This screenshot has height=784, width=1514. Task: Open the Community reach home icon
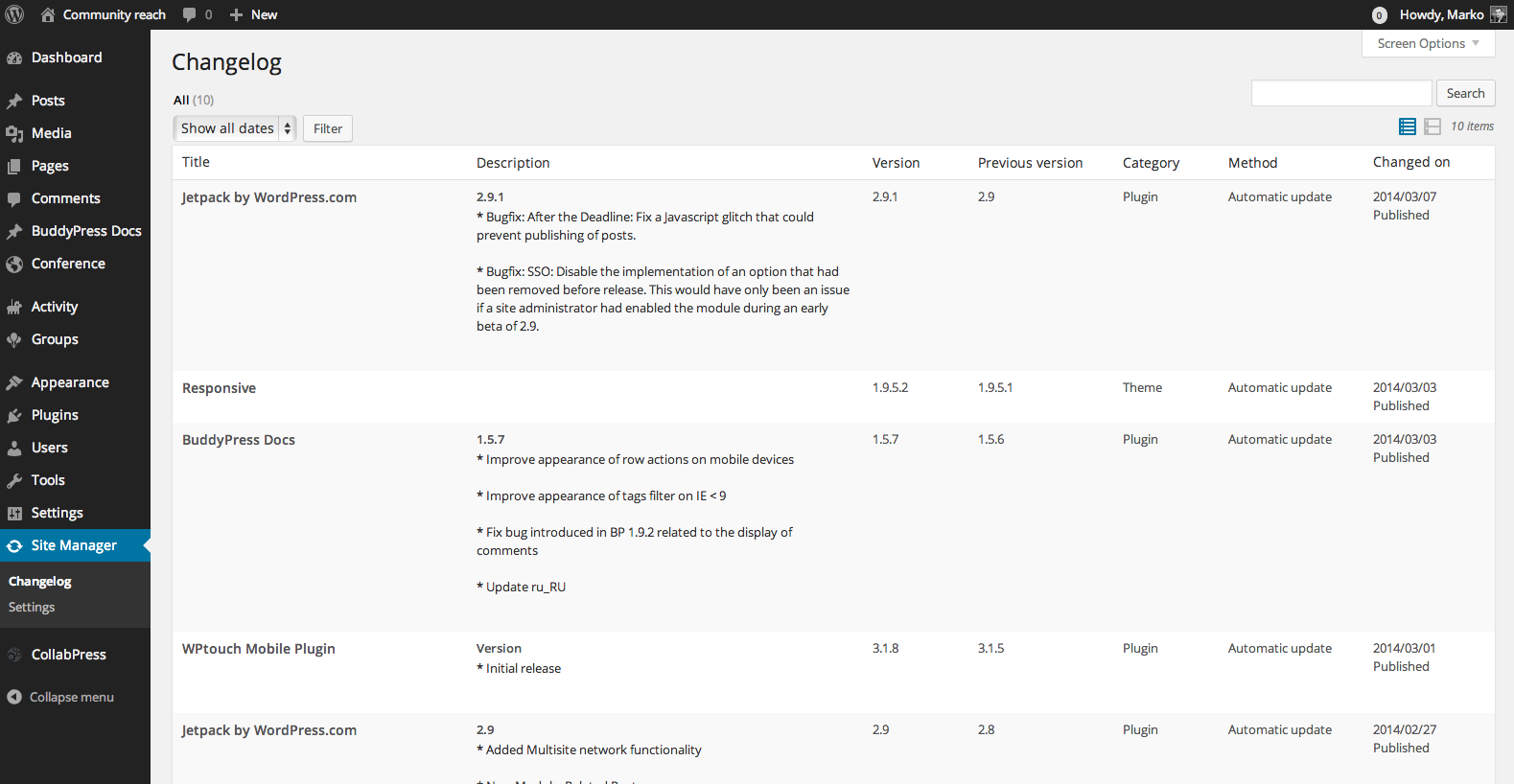click(48, 14)
